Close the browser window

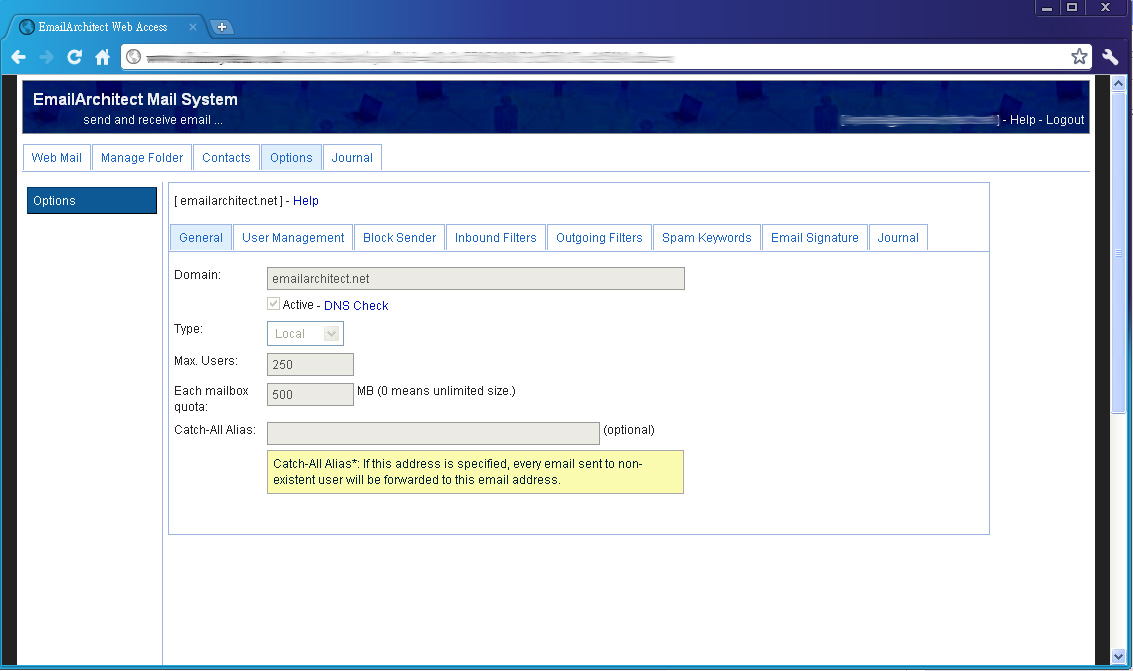pos(1106,8)
